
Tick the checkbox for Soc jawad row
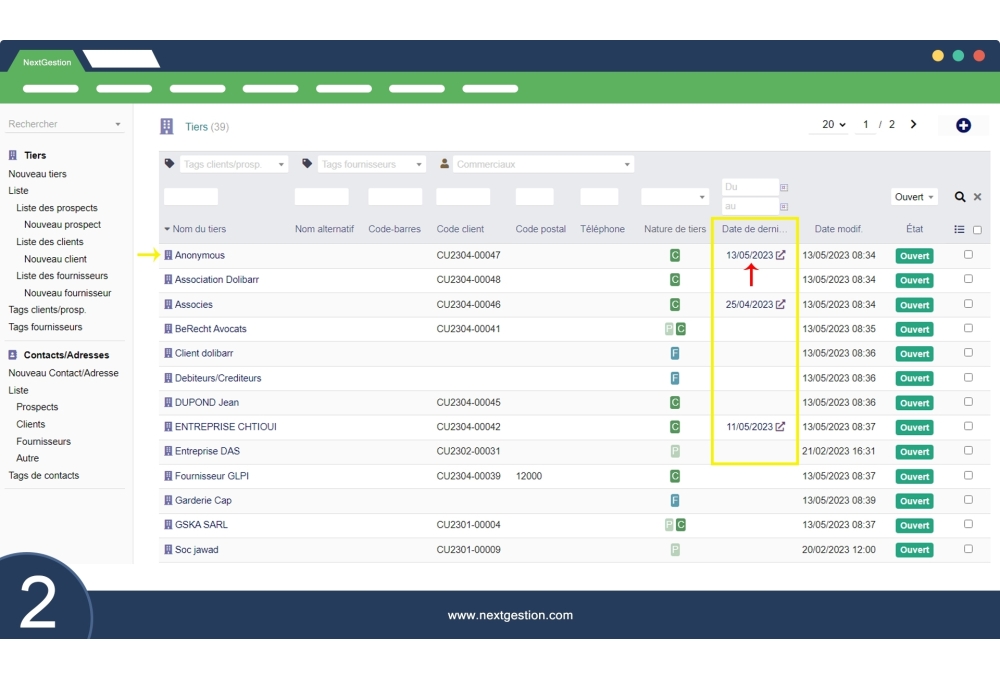click(x=968, y=549)
